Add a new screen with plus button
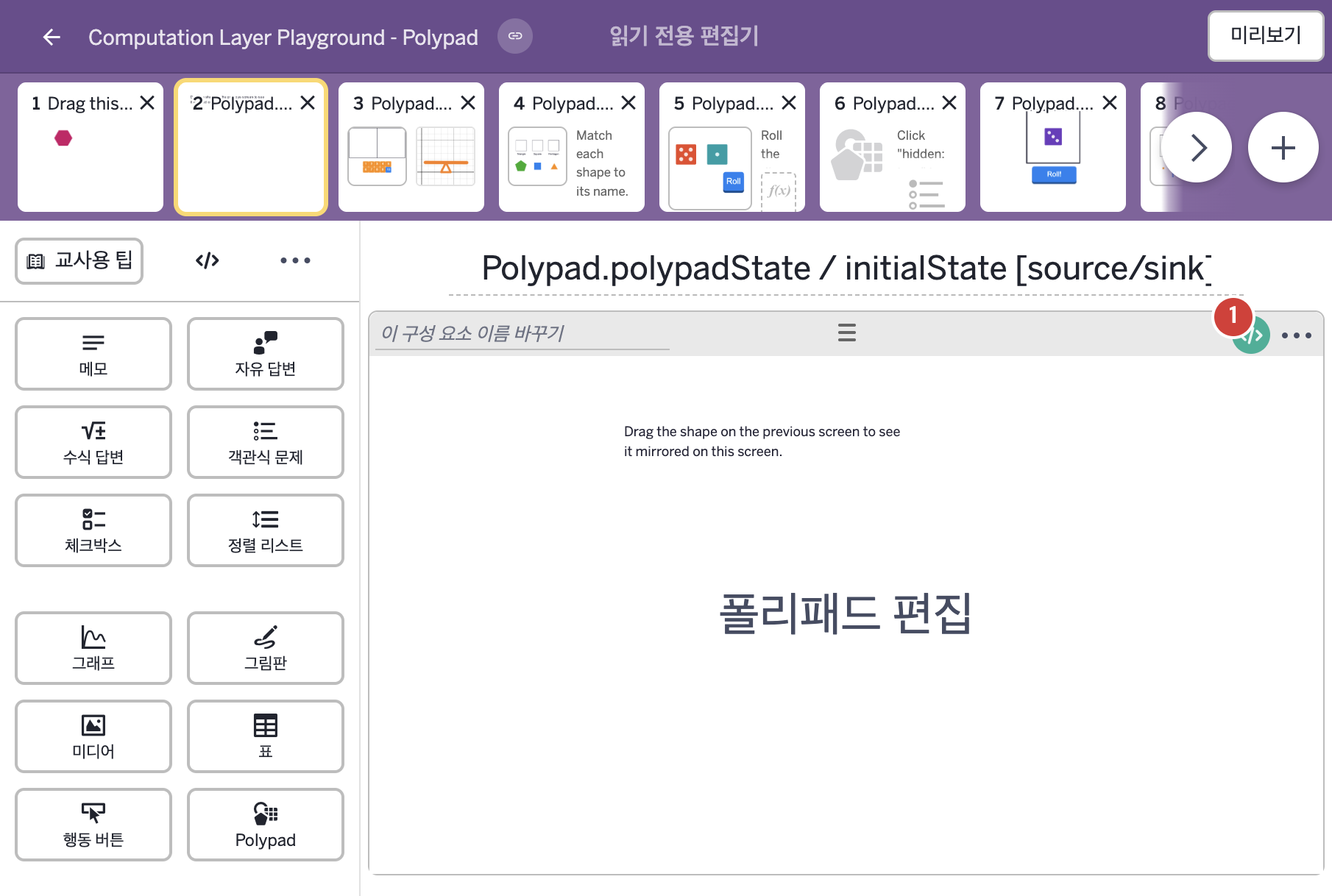Viewport: 1332px width, 896px height. tap(1283, 147)
